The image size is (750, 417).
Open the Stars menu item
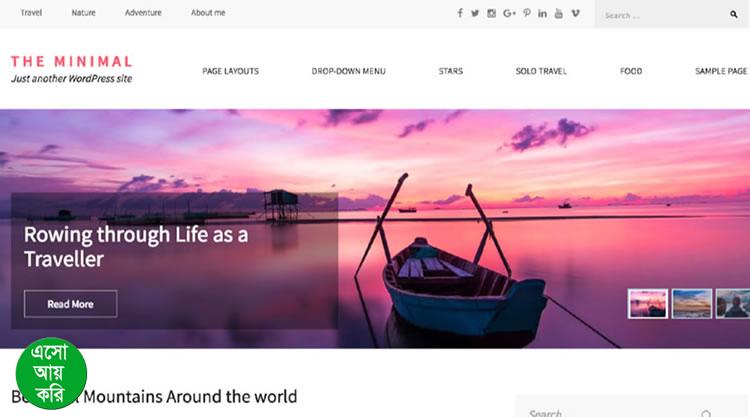point(451,71)
